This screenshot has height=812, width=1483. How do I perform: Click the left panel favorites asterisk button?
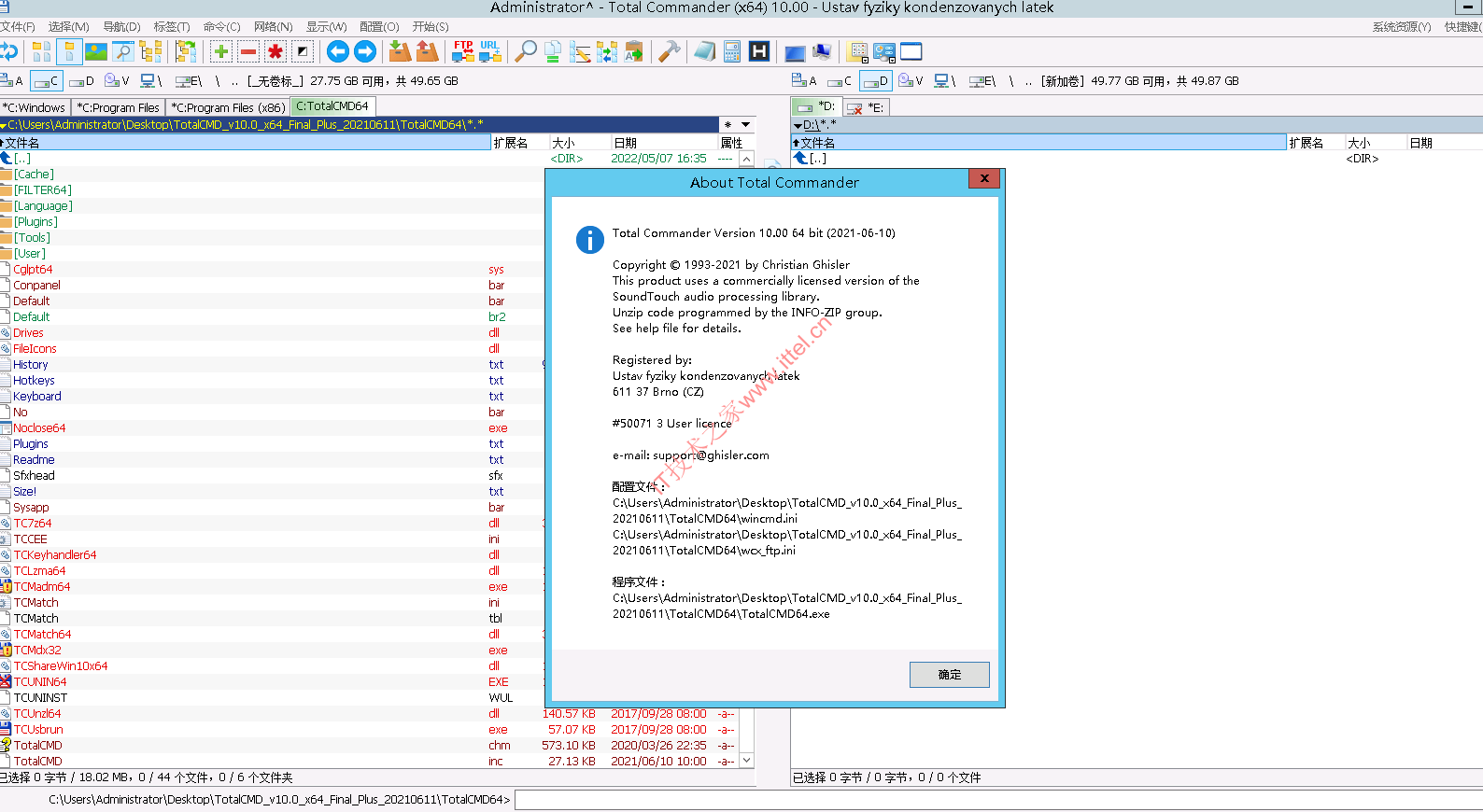[727, 124]
